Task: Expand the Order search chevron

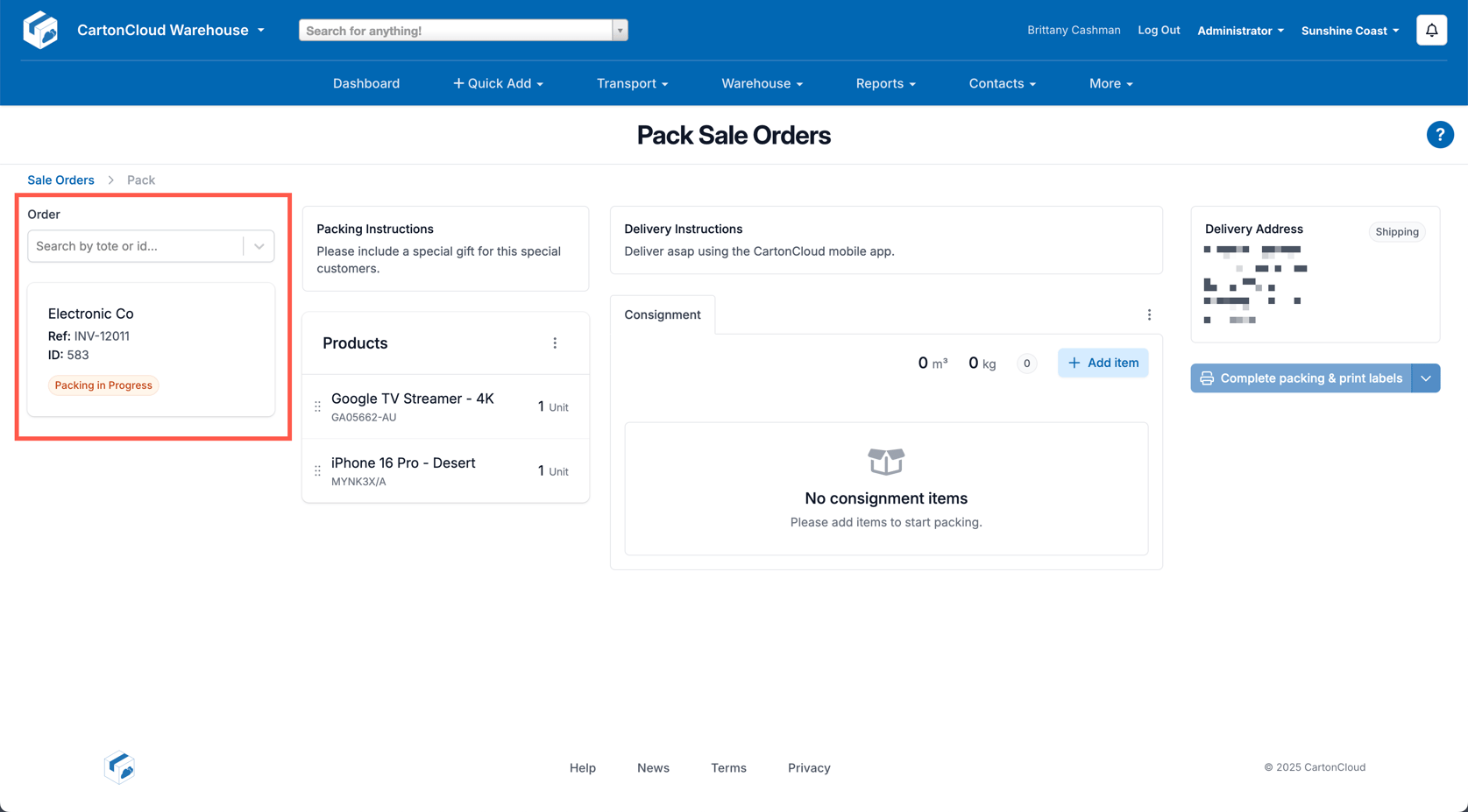Action: click(259, 246)
